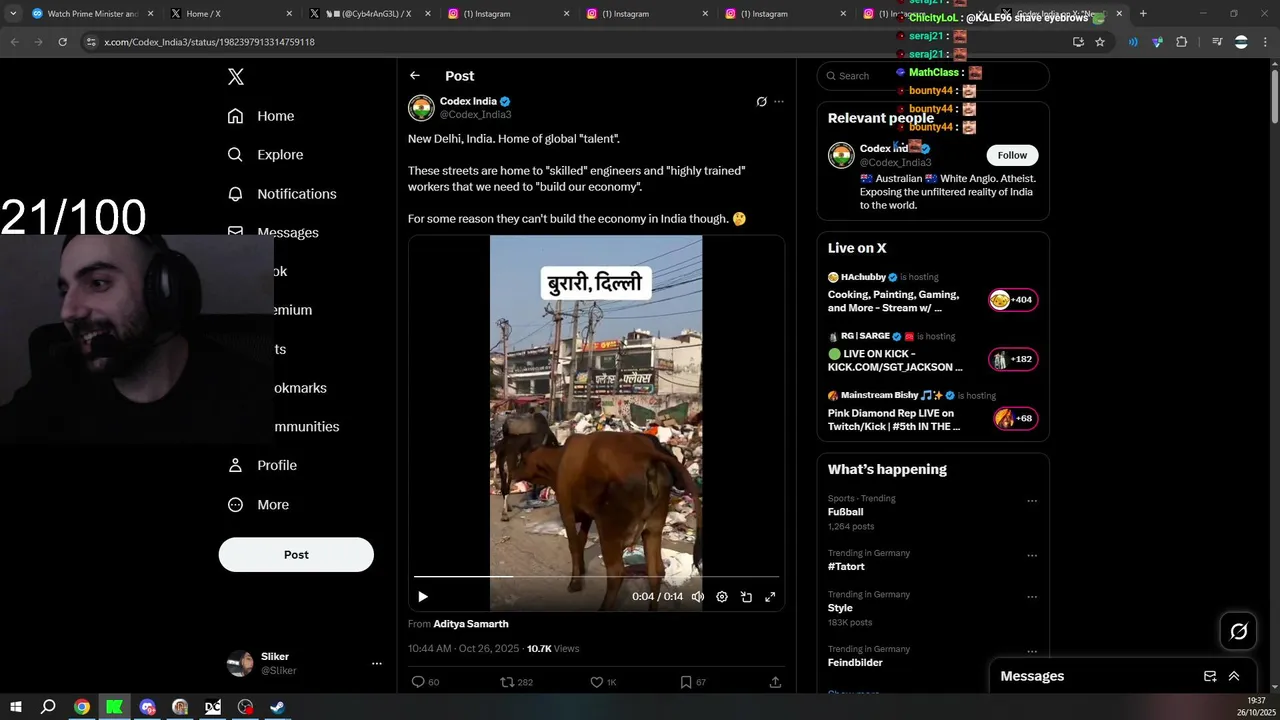Image resolution: width=1280 pixels, height=720 pixels.
Task: Open Home from the X sidebar
Action: tap(261, 116)
